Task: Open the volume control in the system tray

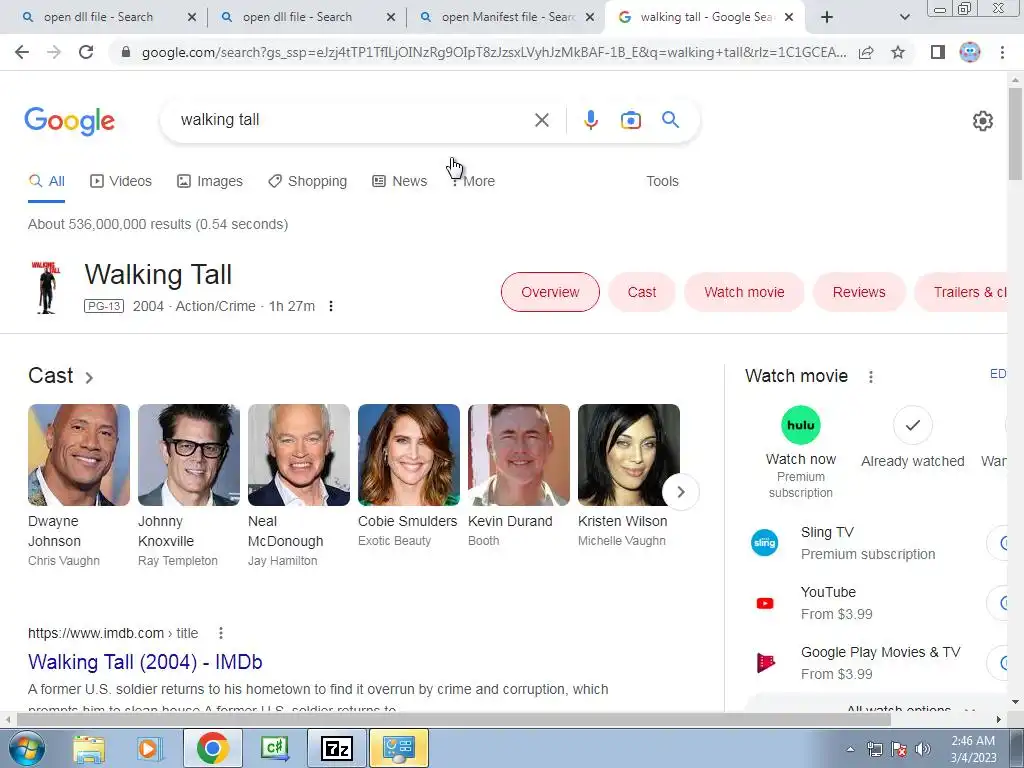Action: click(923, 749)
